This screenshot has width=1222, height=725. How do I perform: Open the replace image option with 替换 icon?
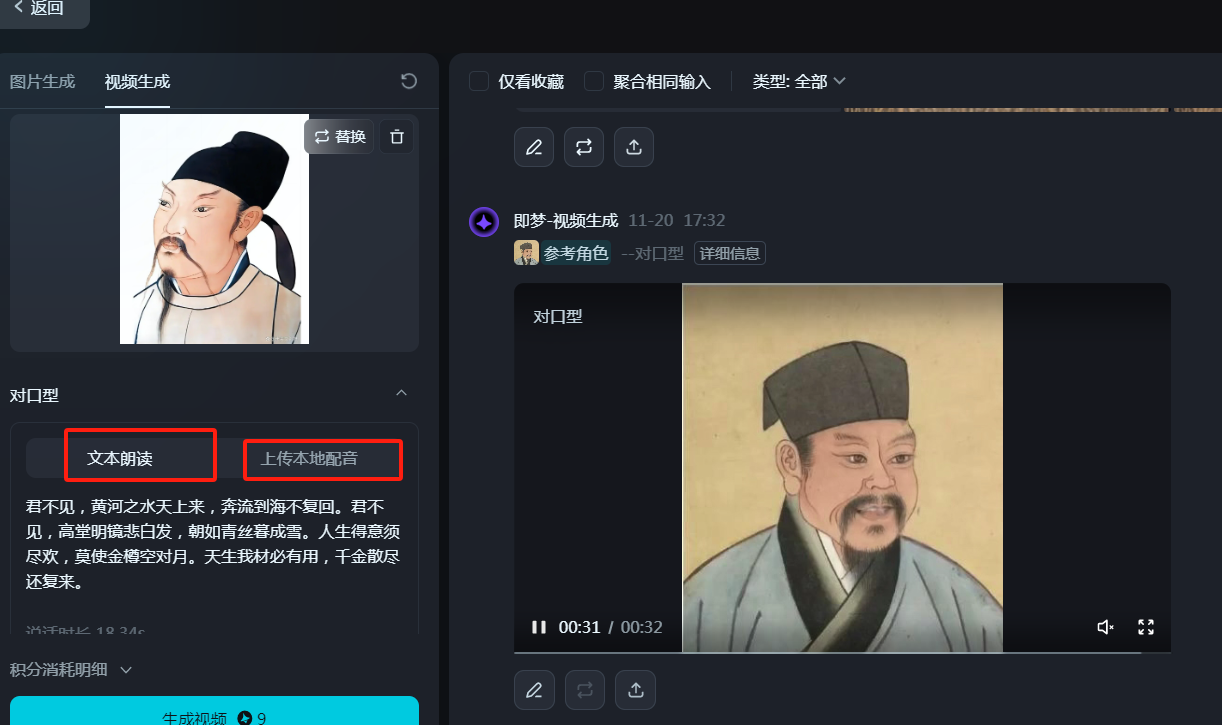tap(338, 136)
